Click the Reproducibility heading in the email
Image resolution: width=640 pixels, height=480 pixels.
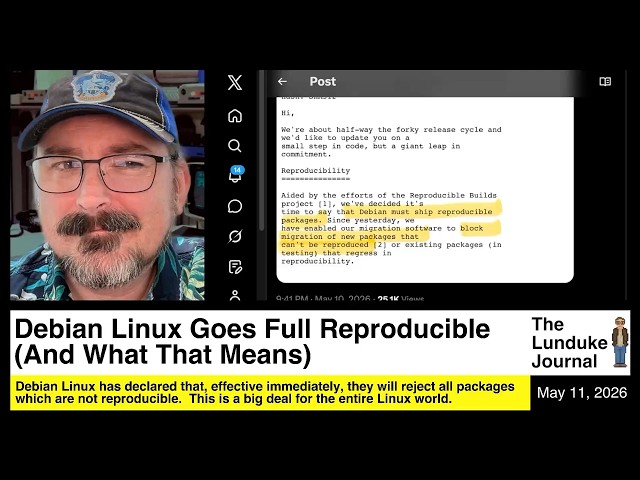point(316,171)
